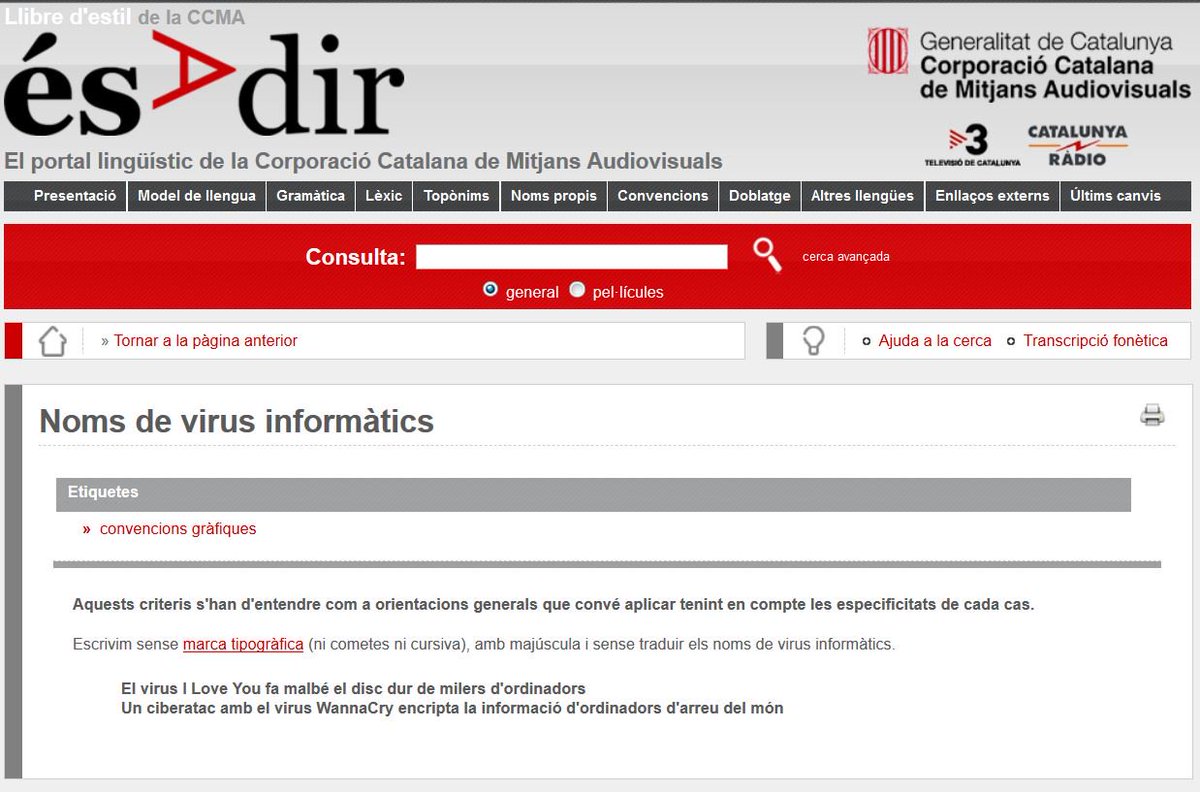Open the Presentació menu

pyautogui.click(x=75, y=196)
